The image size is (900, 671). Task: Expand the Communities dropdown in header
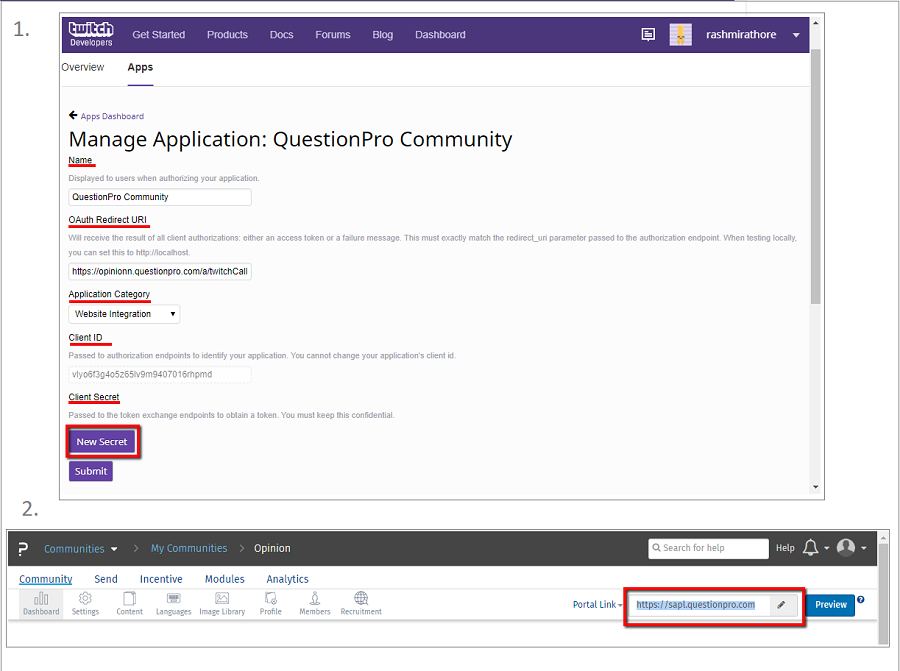(80, 548)
